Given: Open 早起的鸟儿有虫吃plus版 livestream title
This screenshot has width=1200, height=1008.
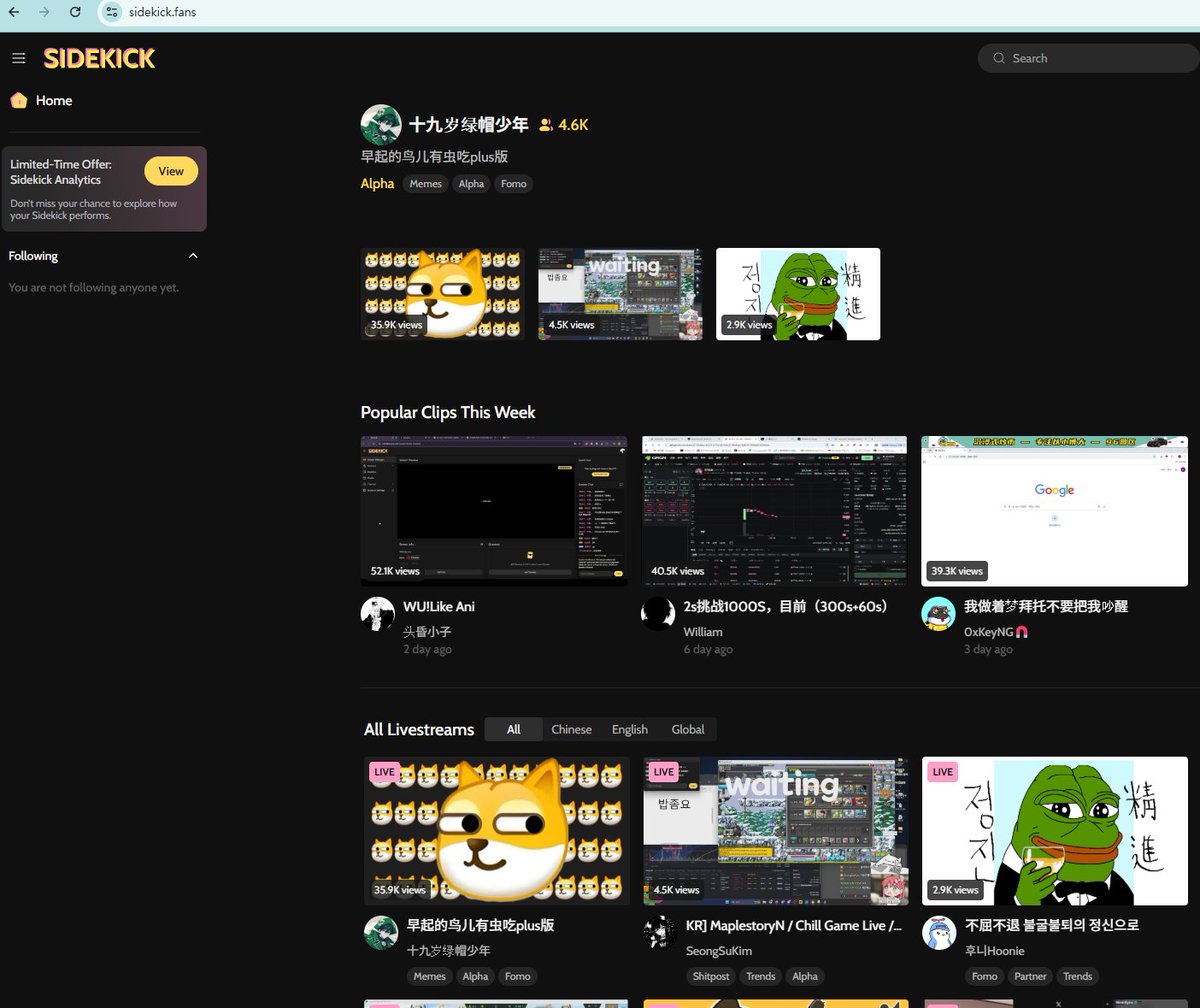Looking at the screenshot, I should [x=480, y=925].
